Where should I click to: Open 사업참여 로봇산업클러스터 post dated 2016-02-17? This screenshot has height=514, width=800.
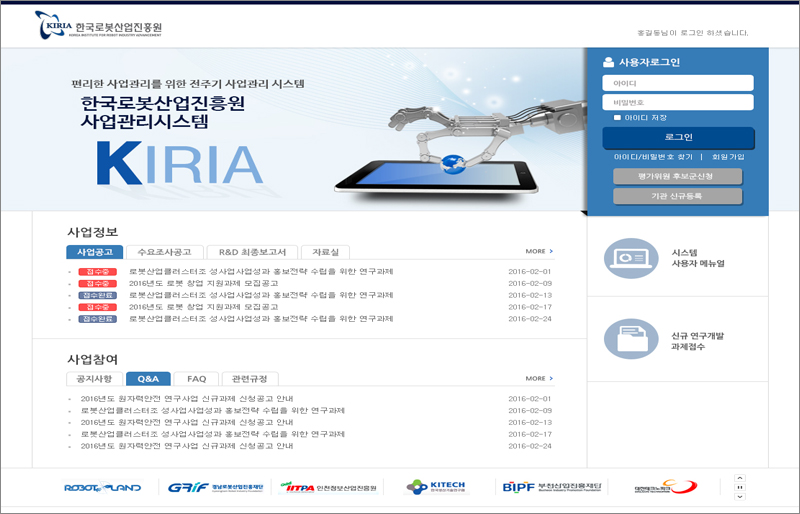pos(212,434)
